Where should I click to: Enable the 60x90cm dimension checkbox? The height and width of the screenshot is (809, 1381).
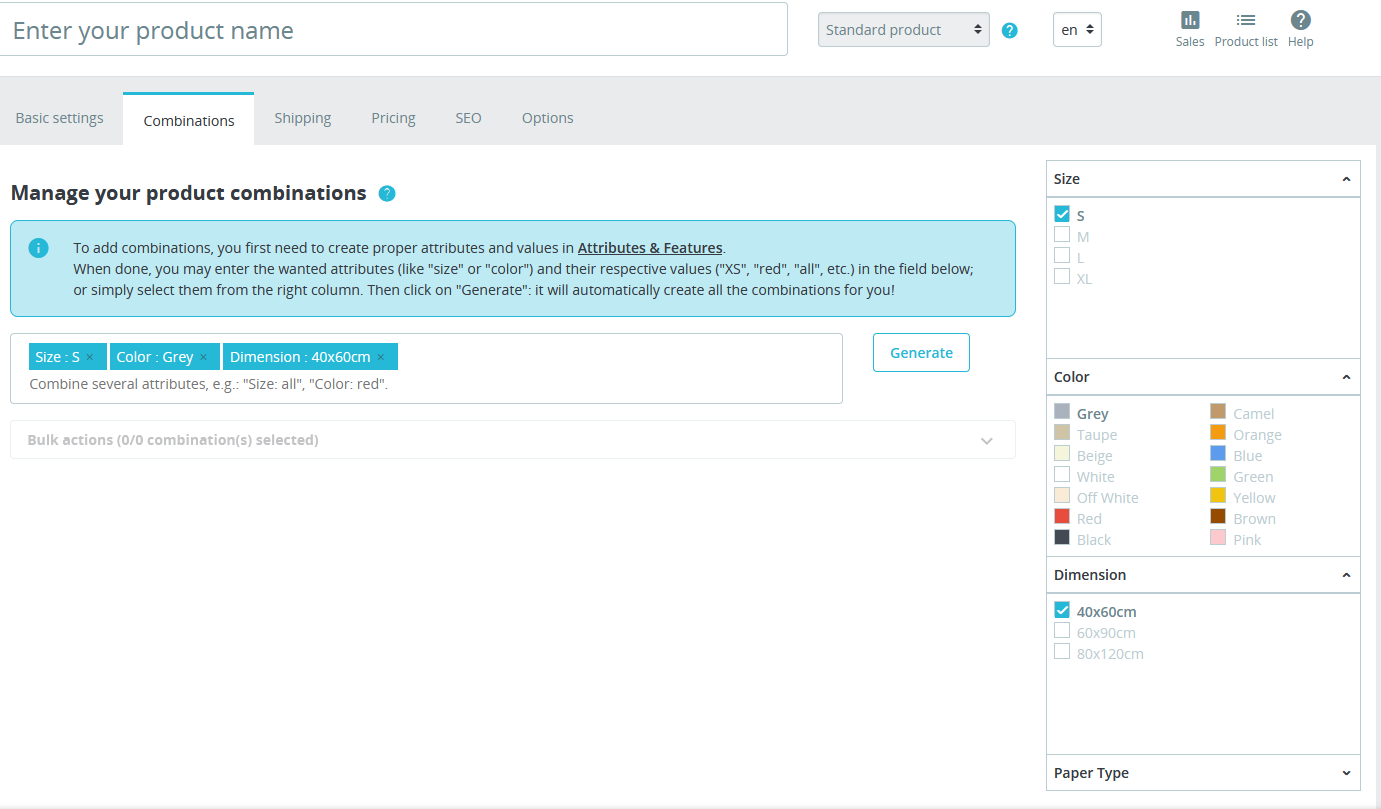1062,631
